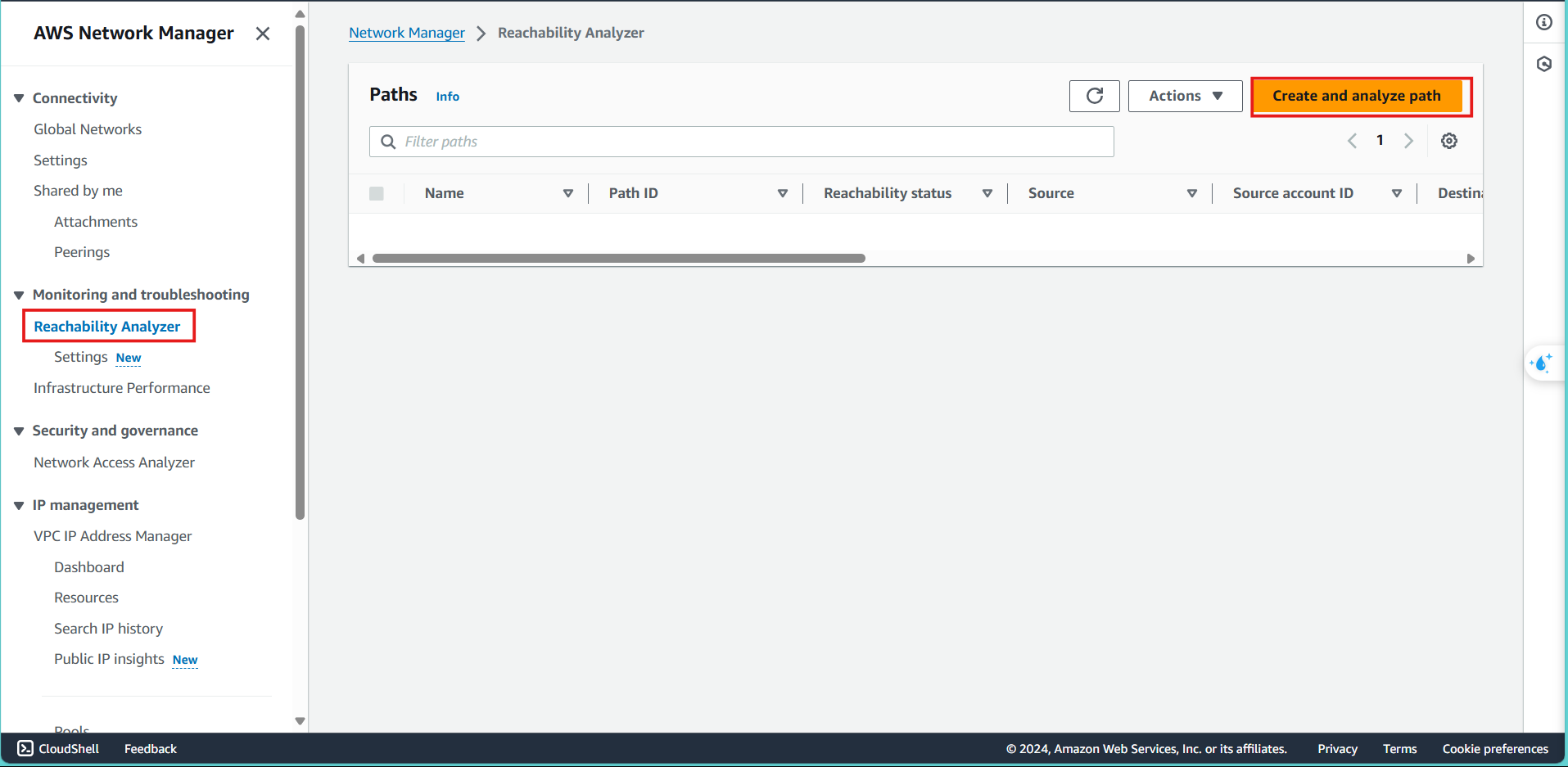Viewport: 1568px width, 767px height.
Task: Click page number 1 in pagination
Action: point(1380,140)
